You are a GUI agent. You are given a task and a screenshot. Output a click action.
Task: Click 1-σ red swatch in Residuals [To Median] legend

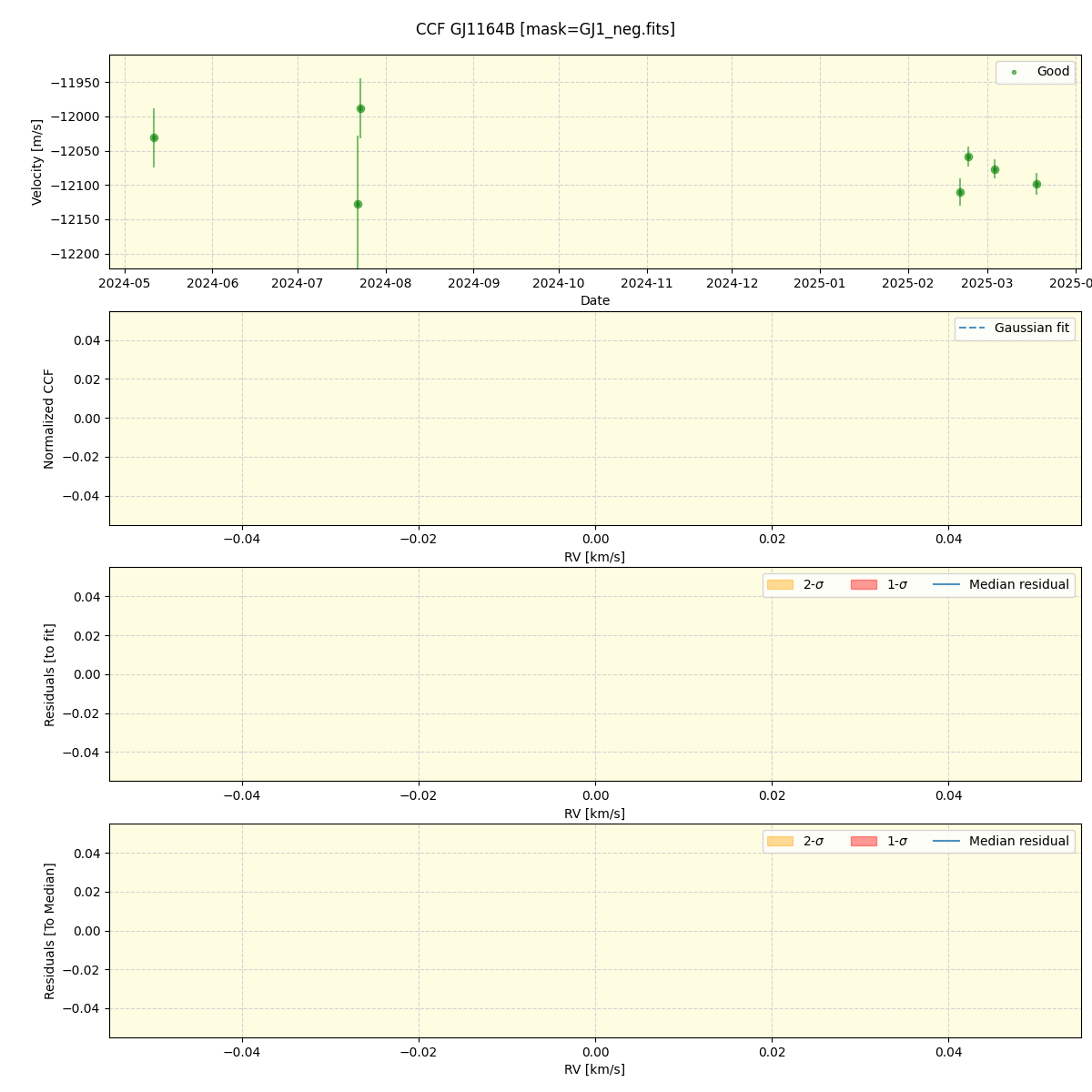click(864, 842)
